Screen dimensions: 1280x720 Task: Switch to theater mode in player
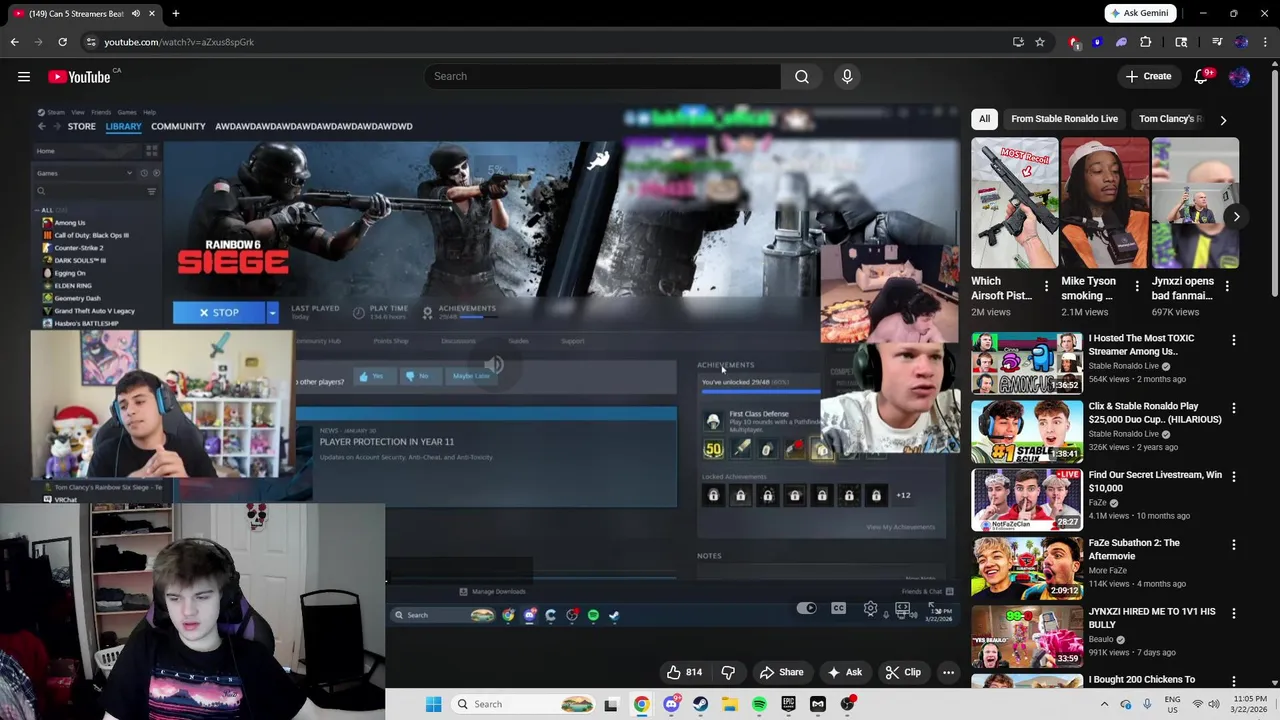[903, 608]
